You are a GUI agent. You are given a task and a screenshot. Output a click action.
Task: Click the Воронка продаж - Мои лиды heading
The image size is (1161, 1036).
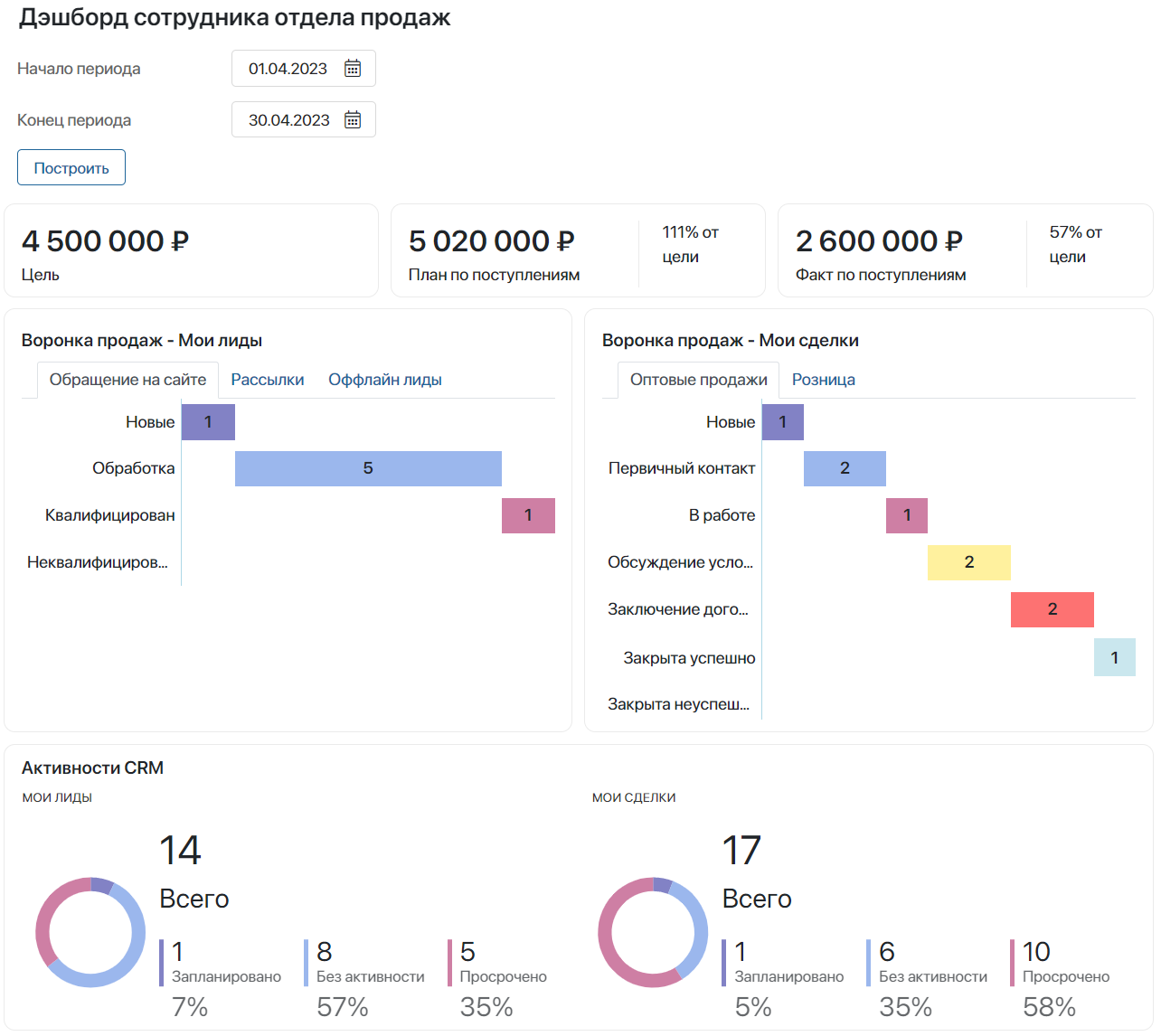coord(142,341)
